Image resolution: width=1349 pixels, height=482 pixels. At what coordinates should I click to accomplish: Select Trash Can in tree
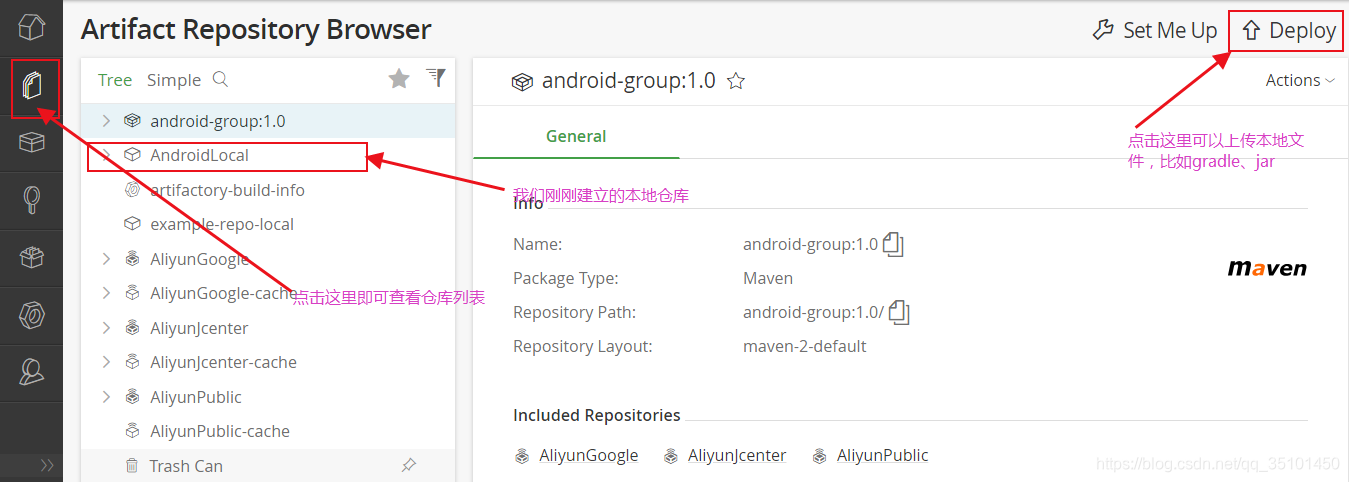(x=186, y=466)
